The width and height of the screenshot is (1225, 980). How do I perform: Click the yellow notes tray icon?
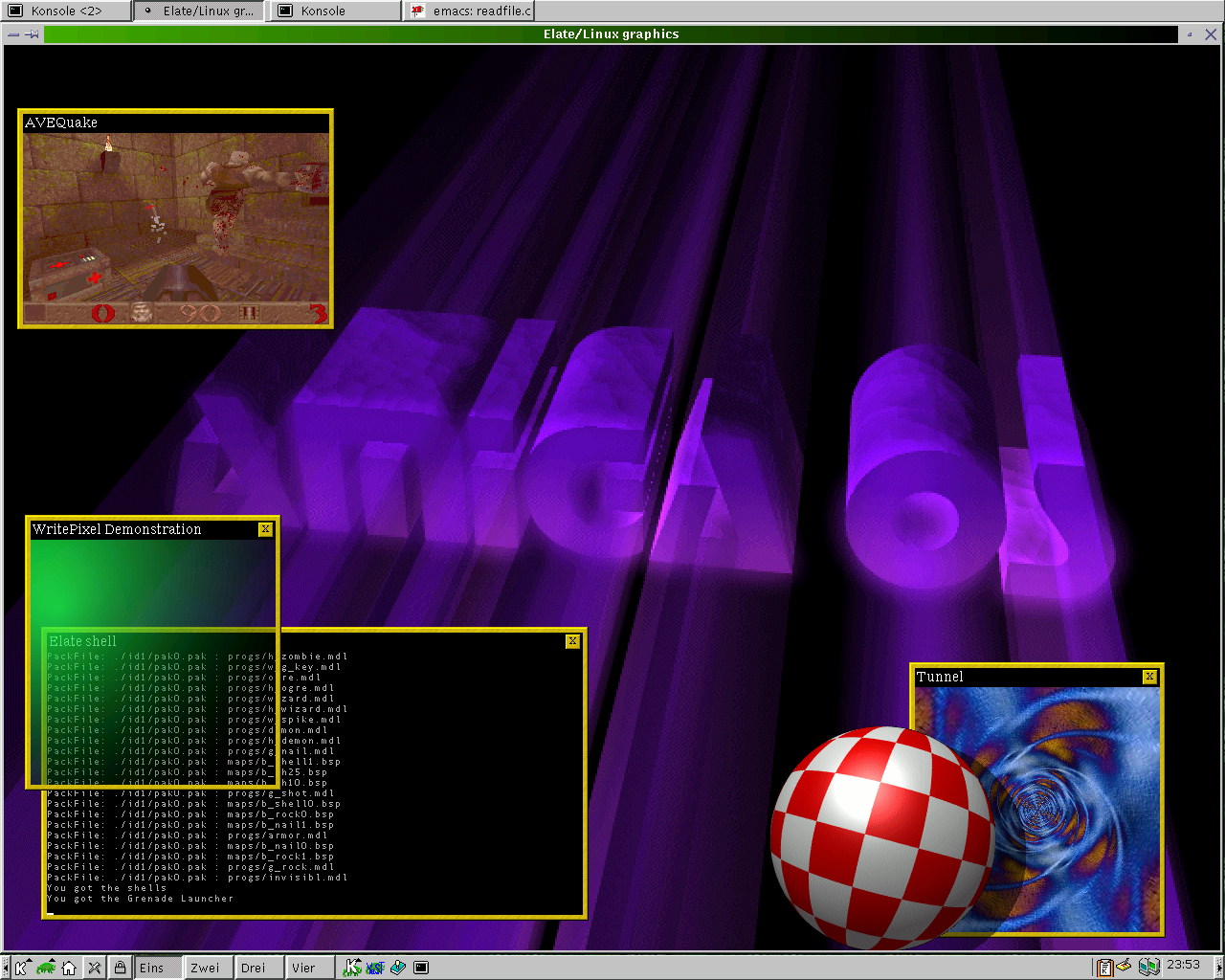pos(1125,966)
